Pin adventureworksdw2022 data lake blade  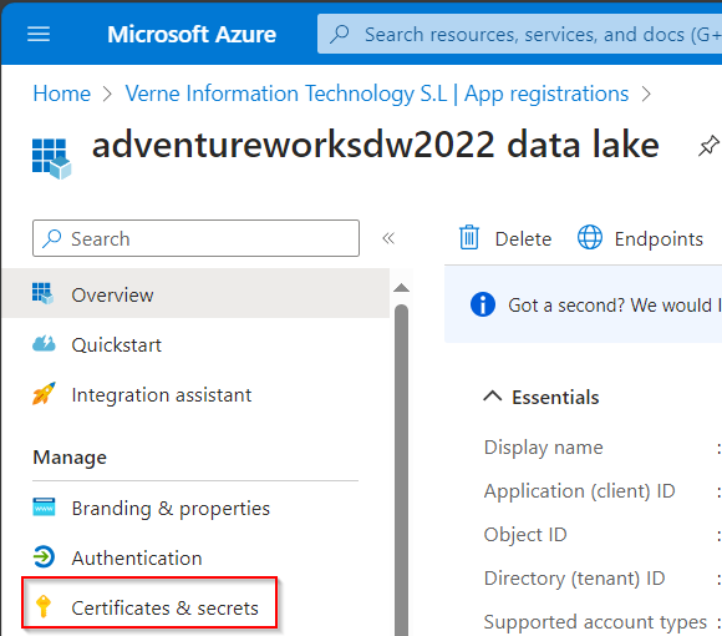(x=708, y=146)
